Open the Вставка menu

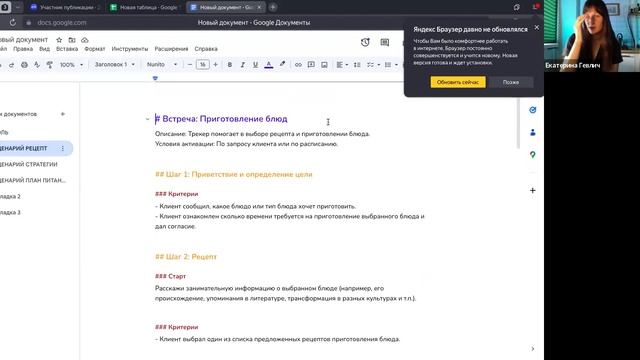pos(67,49)
